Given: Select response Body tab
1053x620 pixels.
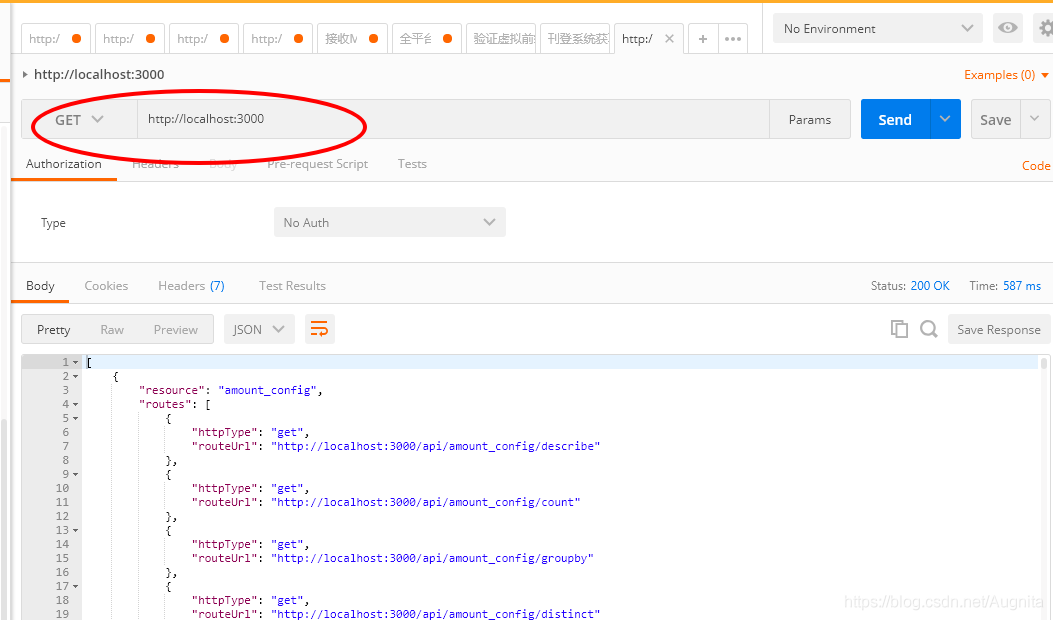Looking at the screenshot, I should coord(40,285).
